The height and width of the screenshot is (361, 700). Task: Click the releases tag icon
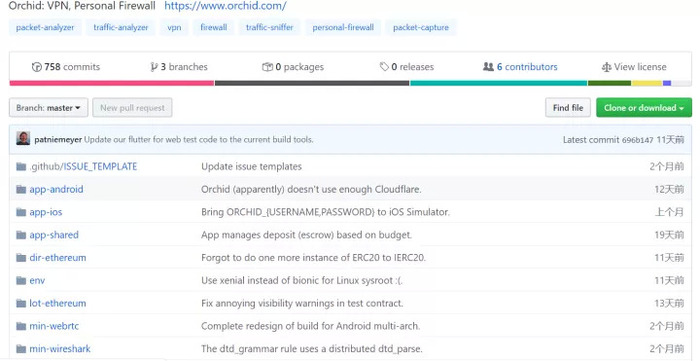[384, 67]
